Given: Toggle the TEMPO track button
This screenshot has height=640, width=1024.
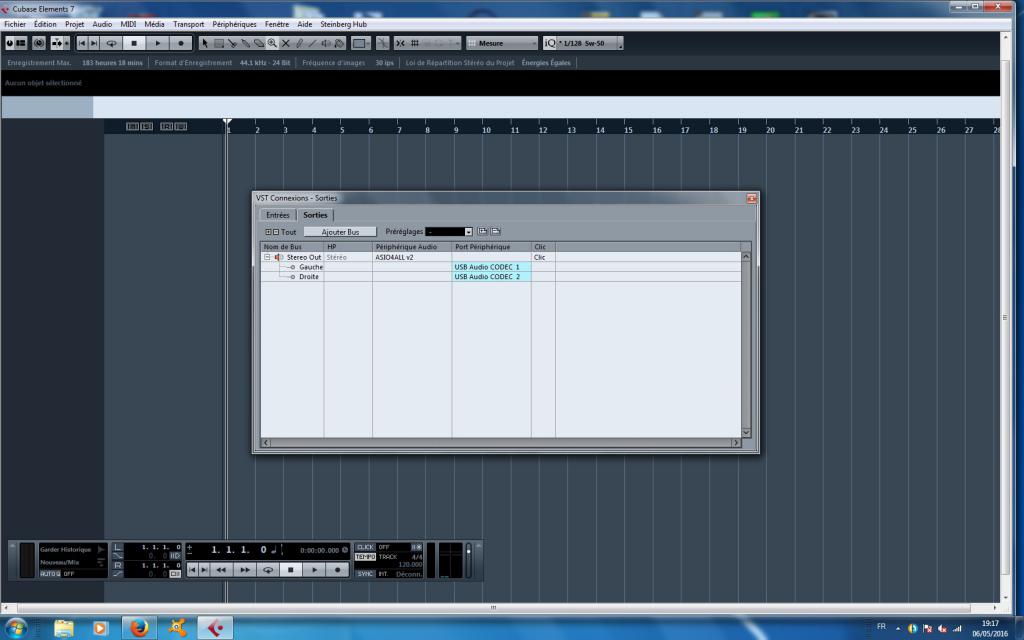Looking at the screenshot, I should pos(365,557).
